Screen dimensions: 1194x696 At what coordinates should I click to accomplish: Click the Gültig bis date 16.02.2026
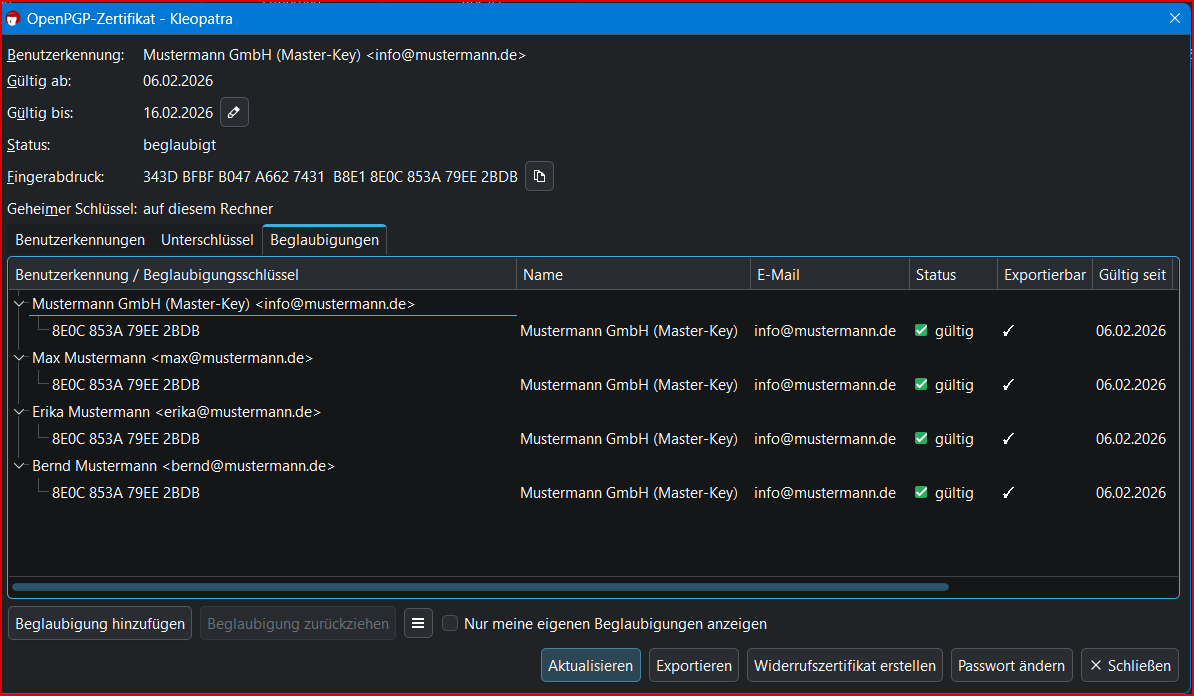coord(178,113)
